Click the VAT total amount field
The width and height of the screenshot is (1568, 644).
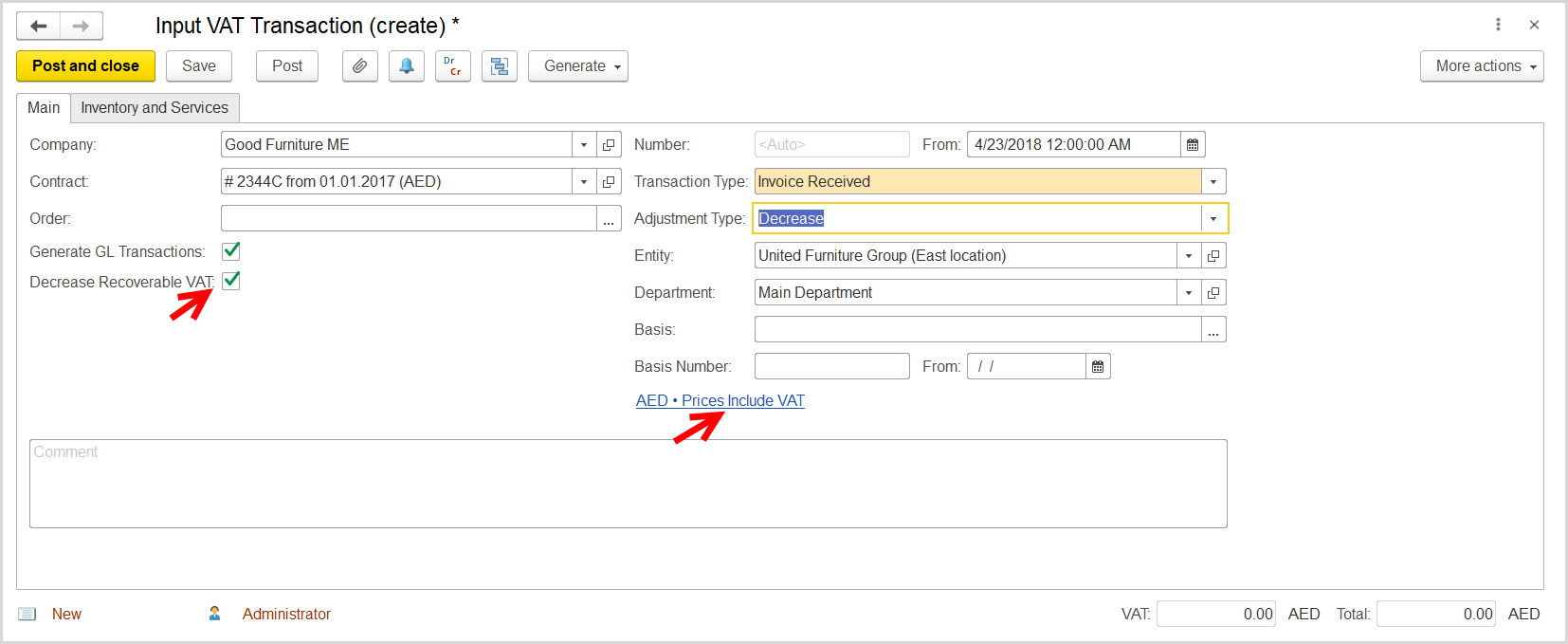coord(1216,615)
